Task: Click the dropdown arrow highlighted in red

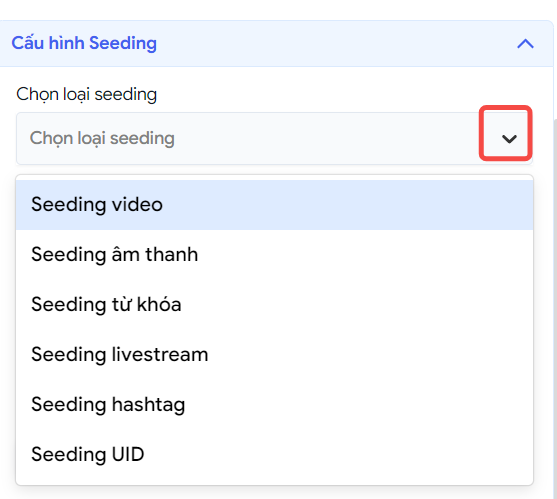Action: tap(509, 139)
